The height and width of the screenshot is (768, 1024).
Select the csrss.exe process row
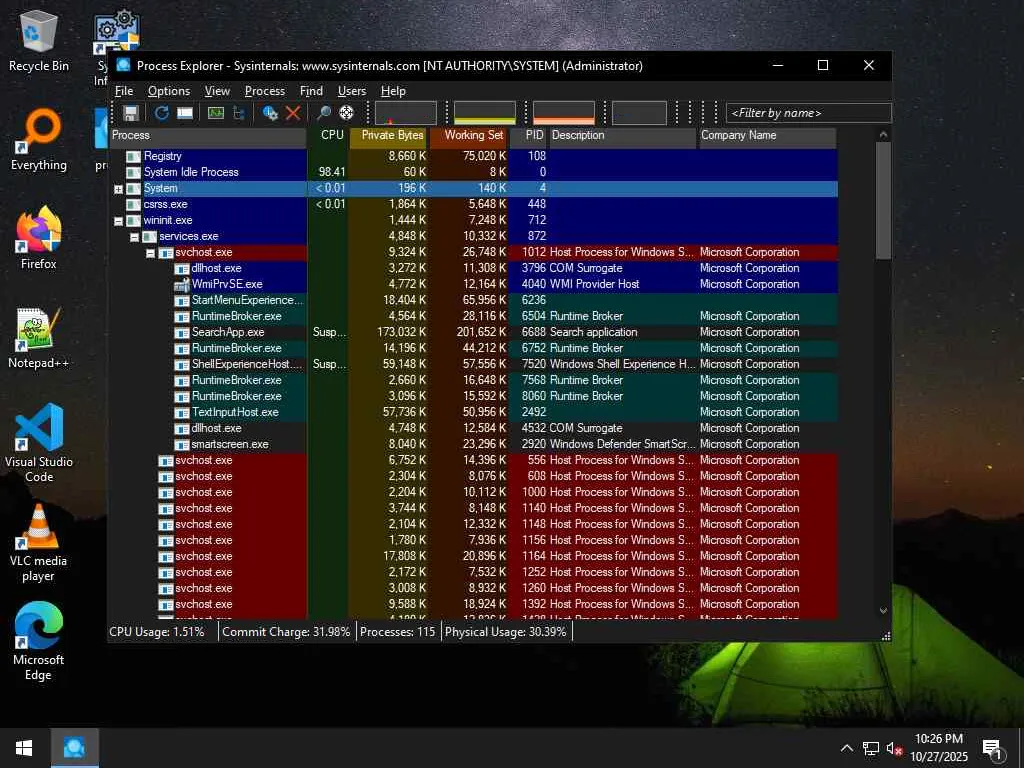tap(473, 204)
